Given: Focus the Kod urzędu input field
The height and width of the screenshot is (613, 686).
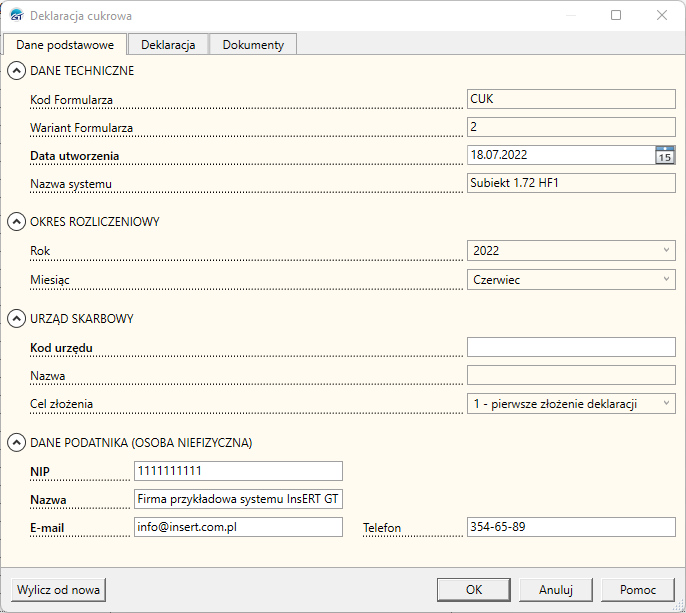Looking at the screenshot, I should point(571,347).
